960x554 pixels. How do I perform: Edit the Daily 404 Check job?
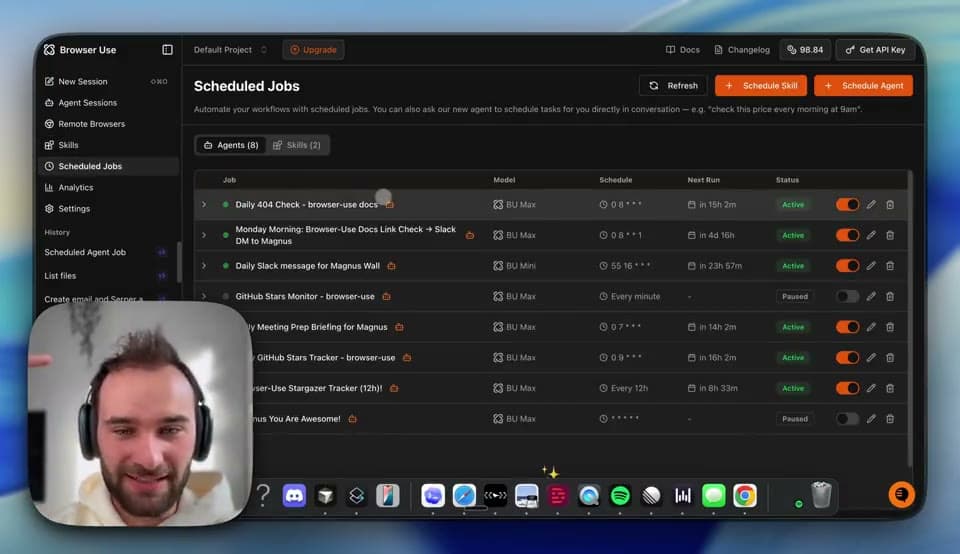pyautogui.click(x=871, y=204)
